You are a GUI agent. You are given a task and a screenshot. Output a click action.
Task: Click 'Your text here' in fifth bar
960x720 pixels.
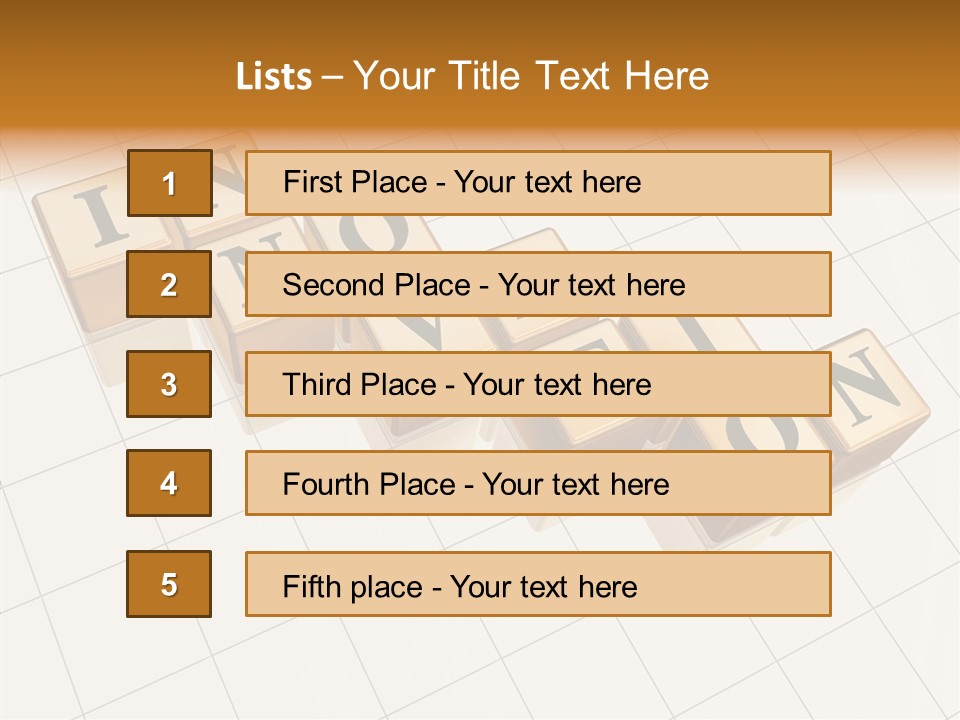pyautogui.click(x=544, y=587)
